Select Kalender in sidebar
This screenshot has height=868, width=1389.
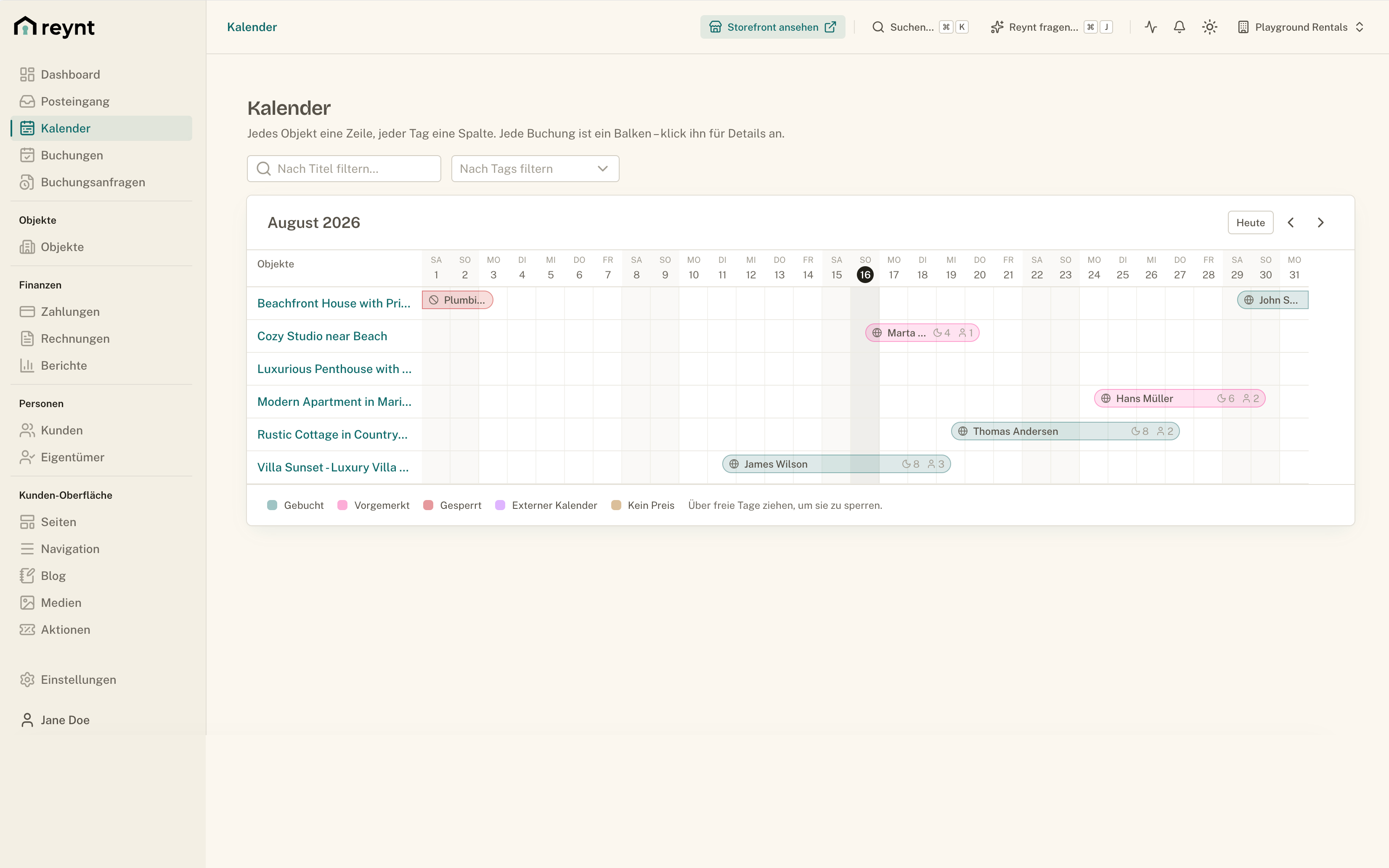(101, 128)
